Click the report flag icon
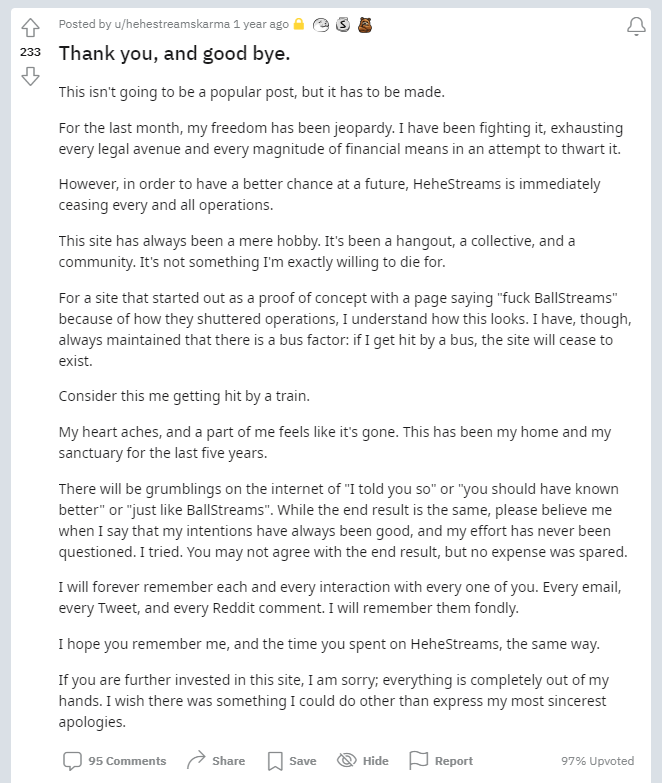 tap(418, 761)
